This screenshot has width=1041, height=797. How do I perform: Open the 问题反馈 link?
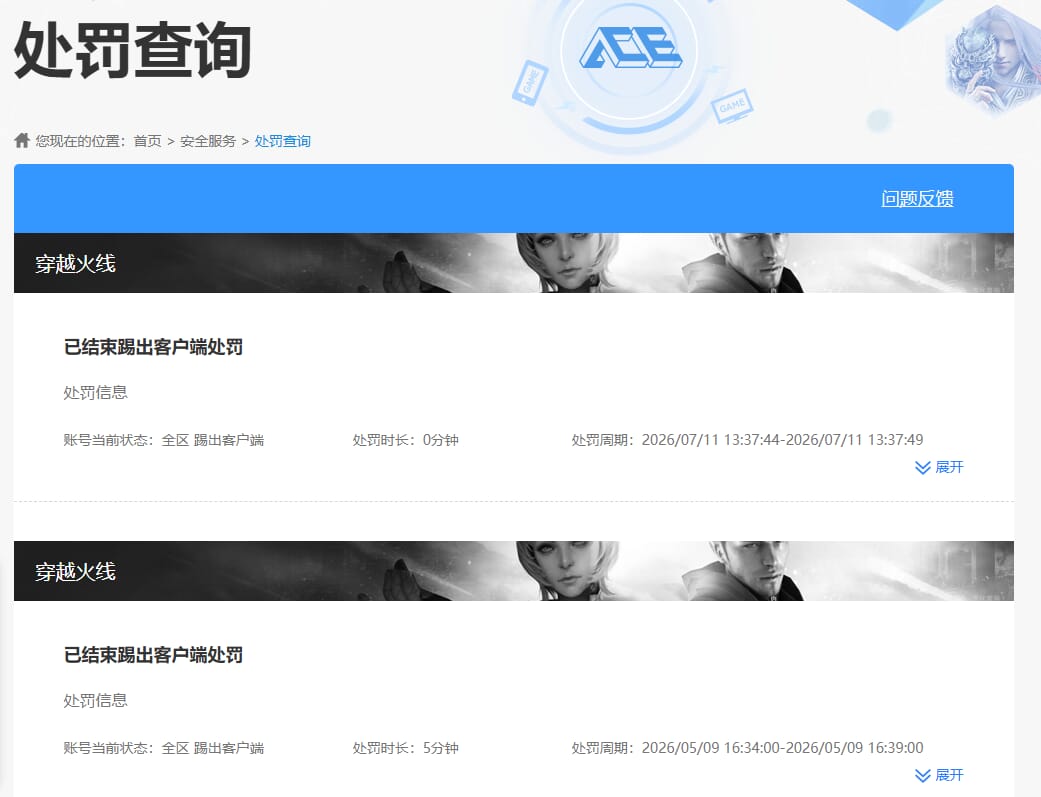click(918, 199)
